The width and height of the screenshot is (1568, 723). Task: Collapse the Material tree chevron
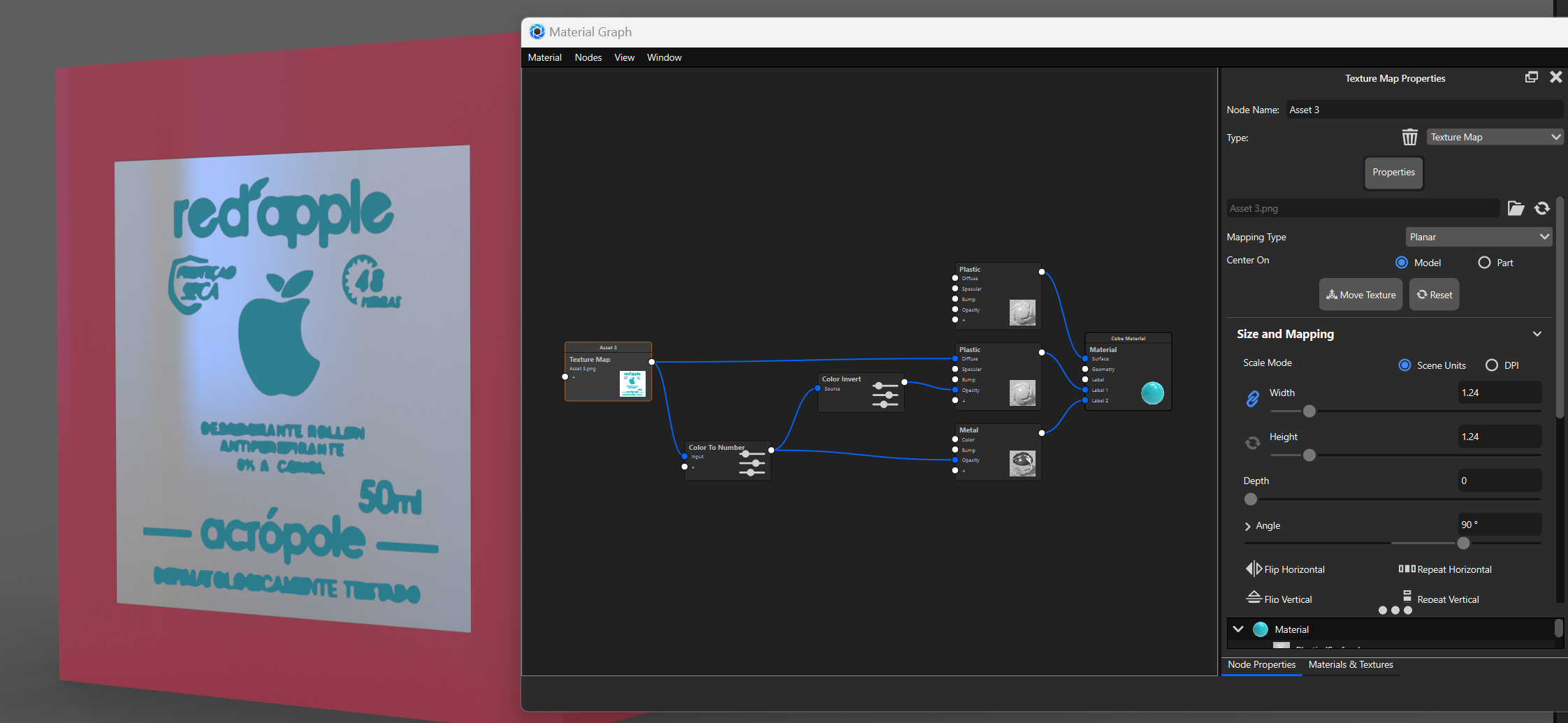click(1237, 629)
